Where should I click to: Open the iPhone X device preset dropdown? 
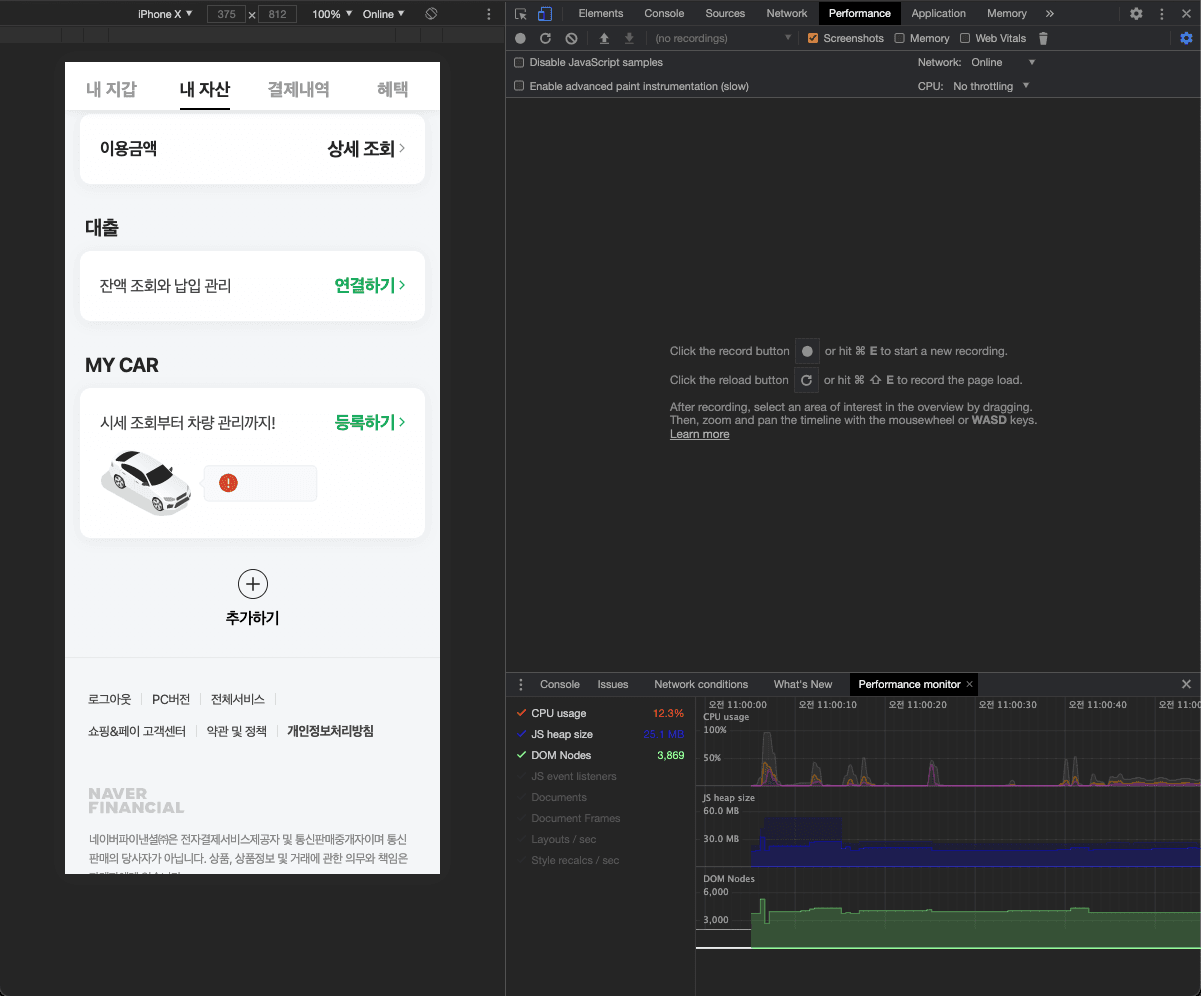pyautogui.click(x=164, y=13)
